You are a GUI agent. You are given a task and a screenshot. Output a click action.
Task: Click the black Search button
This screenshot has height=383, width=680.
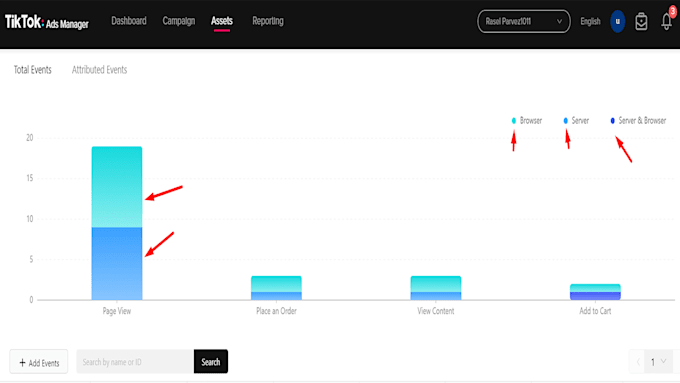pyautogui.click(x=211, y=362)
